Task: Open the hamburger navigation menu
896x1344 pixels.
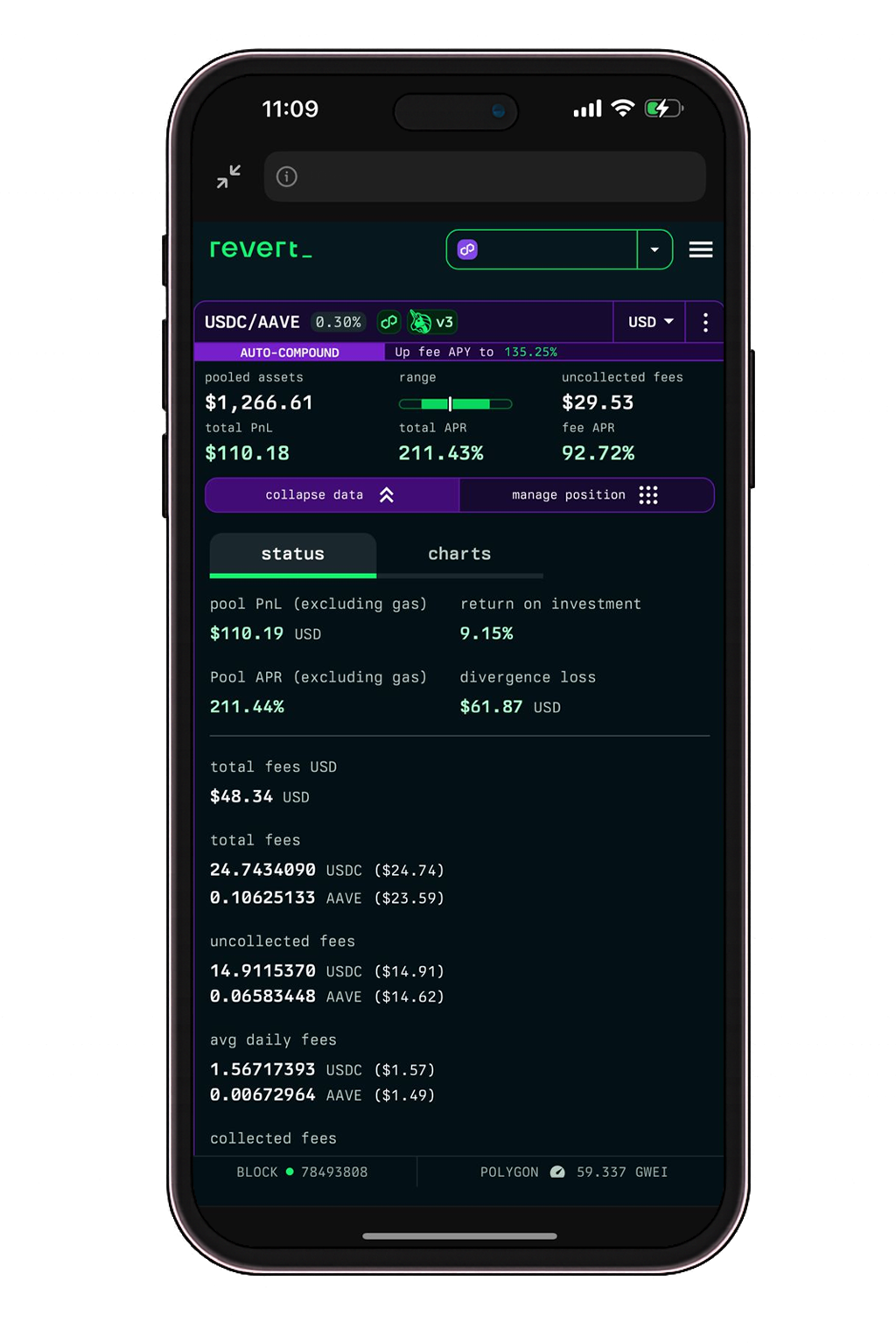Action: pos(701,249)
